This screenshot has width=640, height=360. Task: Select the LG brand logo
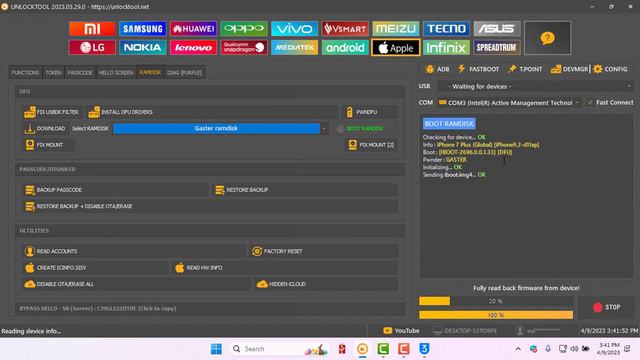92,47
